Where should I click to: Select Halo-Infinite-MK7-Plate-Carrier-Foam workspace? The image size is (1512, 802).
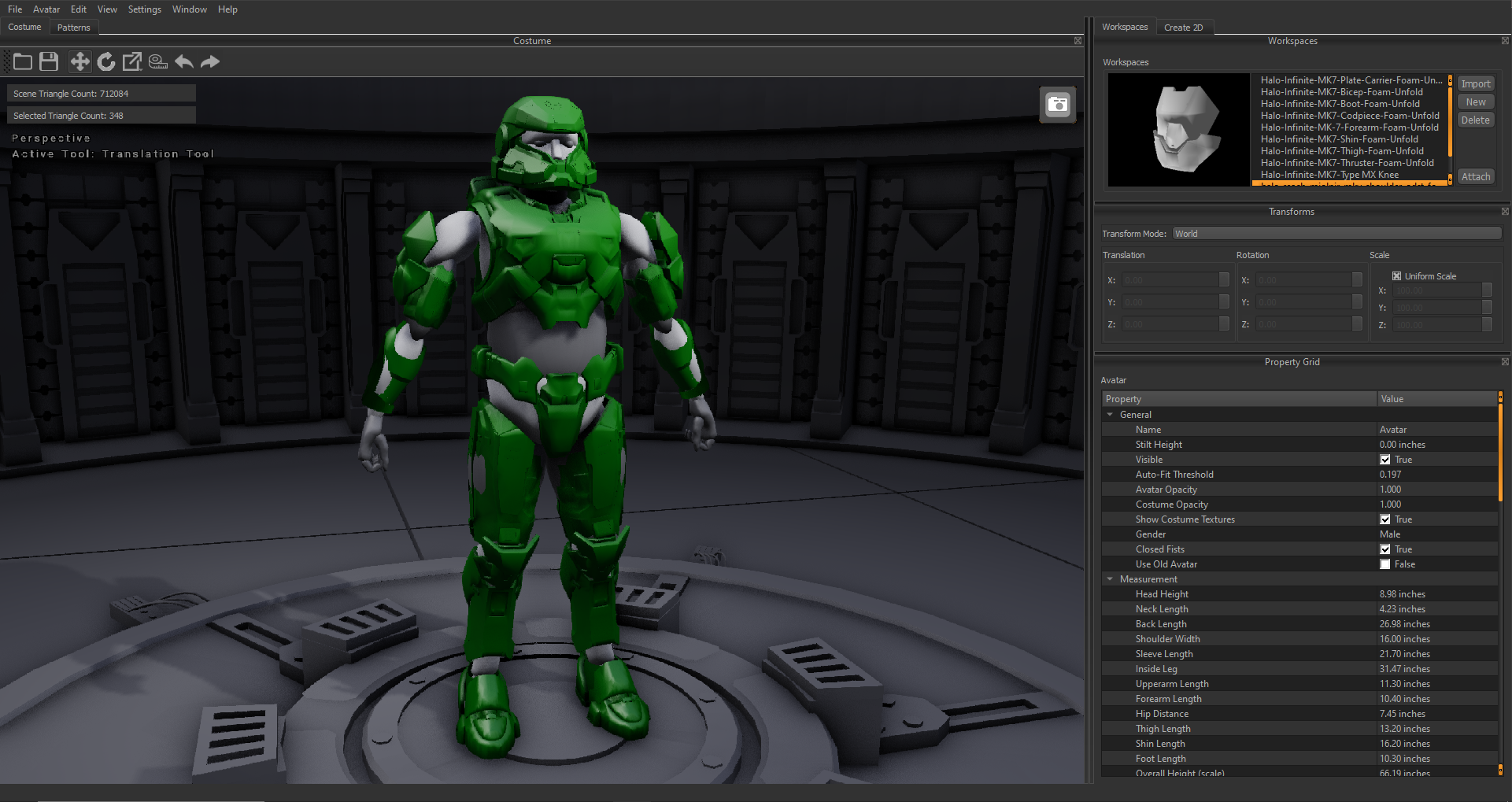1351,80
